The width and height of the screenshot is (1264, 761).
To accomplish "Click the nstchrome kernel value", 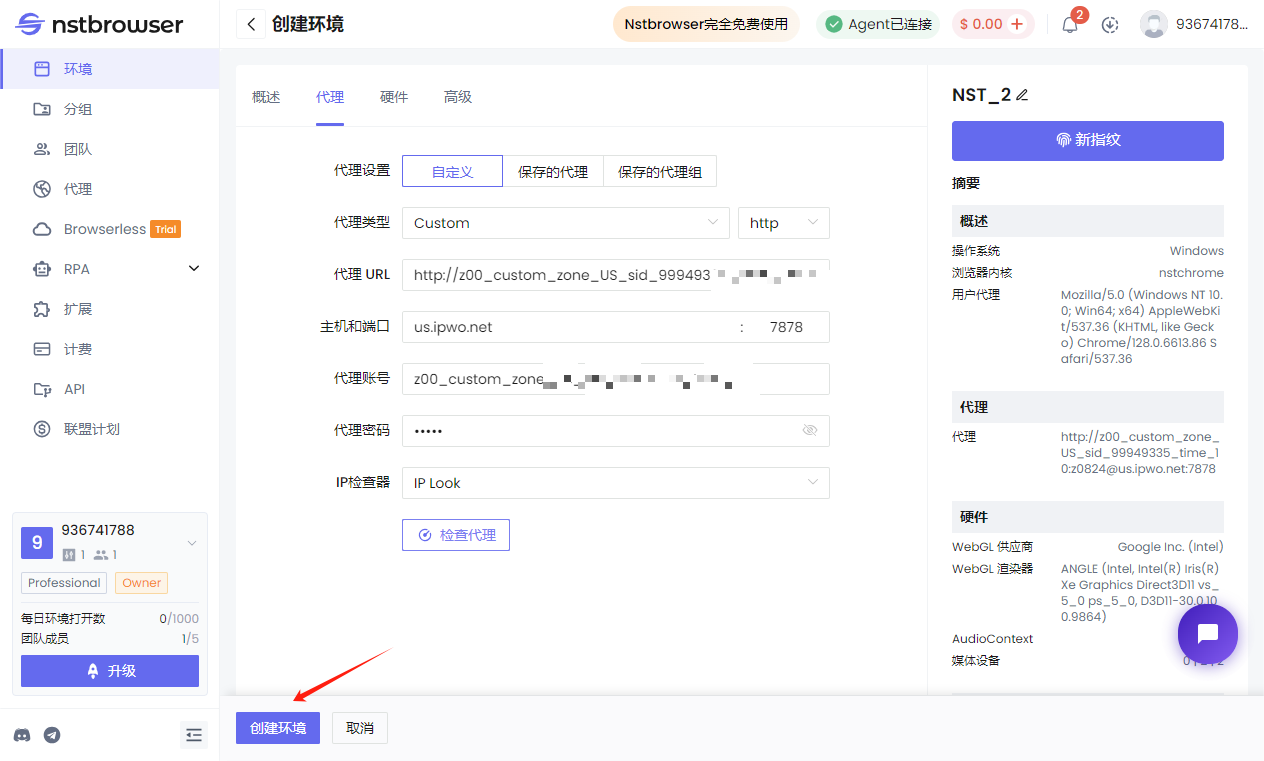I will 1191,273.
